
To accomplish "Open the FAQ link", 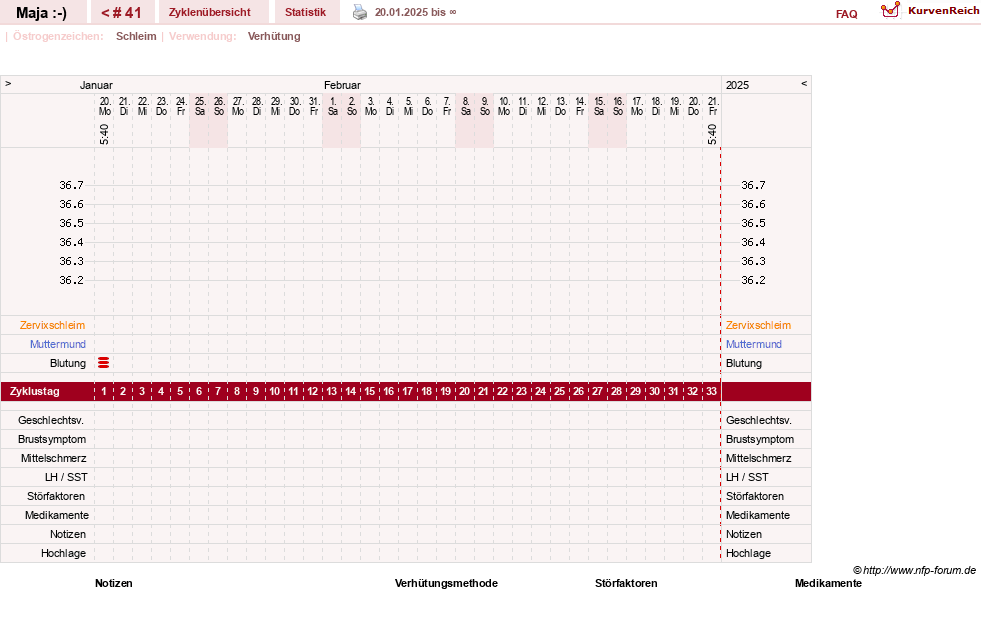I will click(x=846, y=14).
